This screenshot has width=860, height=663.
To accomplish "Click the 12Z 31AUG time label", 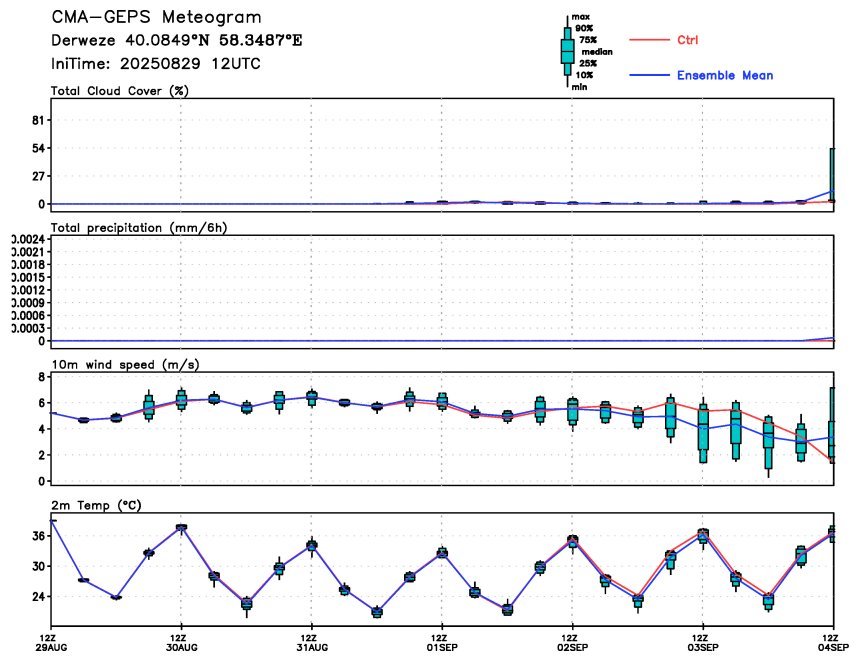I will (x=312, y=643).
